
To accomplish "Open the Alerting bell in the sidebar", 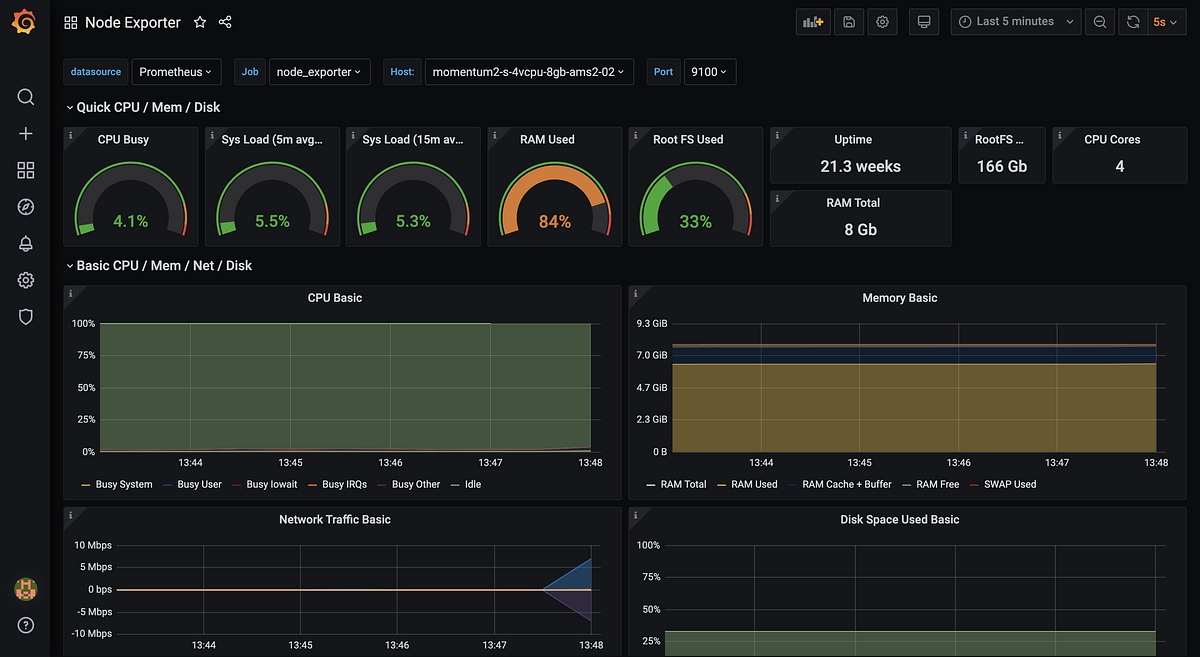I will pos(25,243).
